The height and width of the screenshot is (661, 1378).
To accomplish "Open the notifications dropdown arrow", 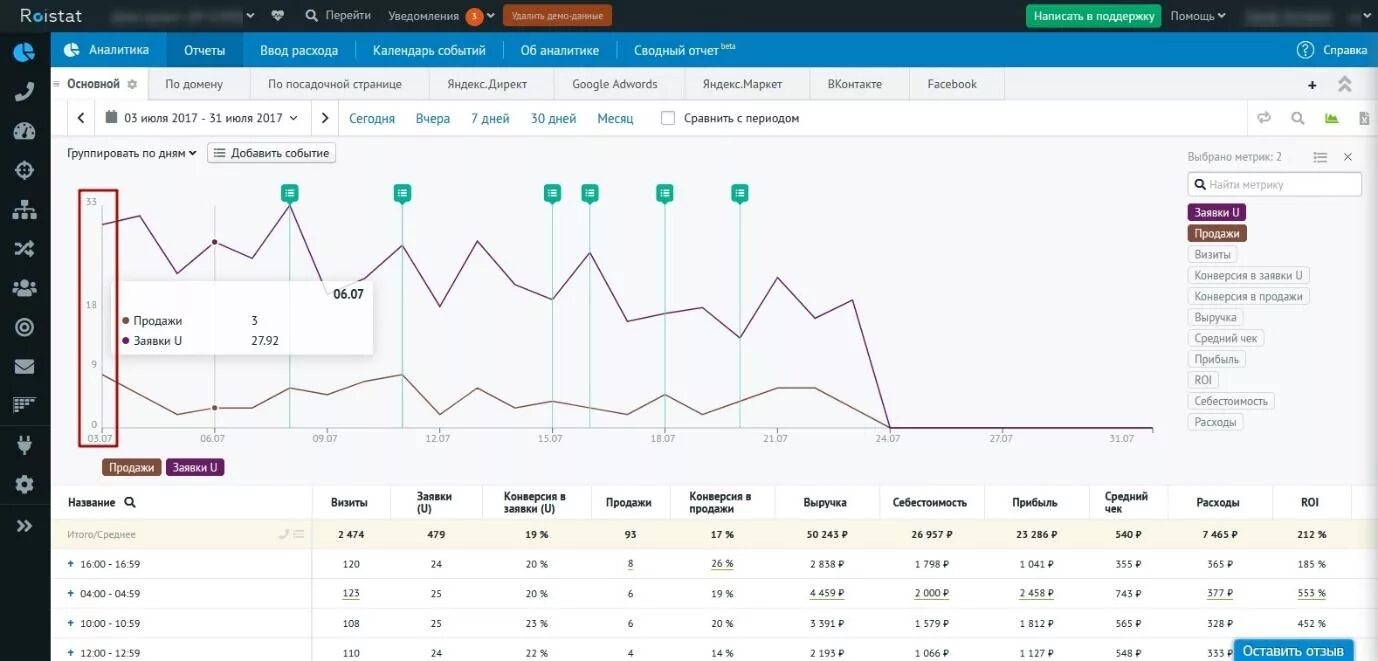I will tap(491, 16).
